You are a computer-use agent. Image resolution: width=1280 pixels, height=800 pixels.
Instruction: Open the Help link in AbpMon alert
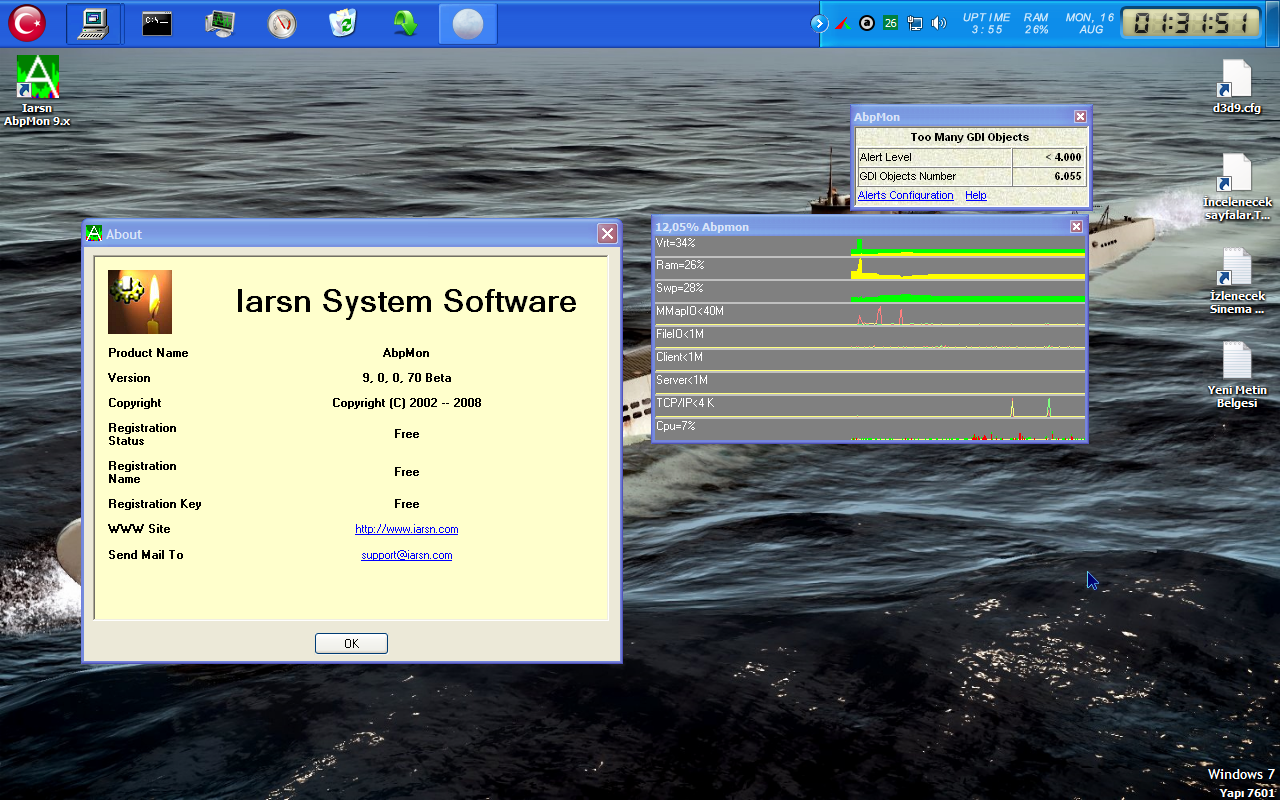975,196
